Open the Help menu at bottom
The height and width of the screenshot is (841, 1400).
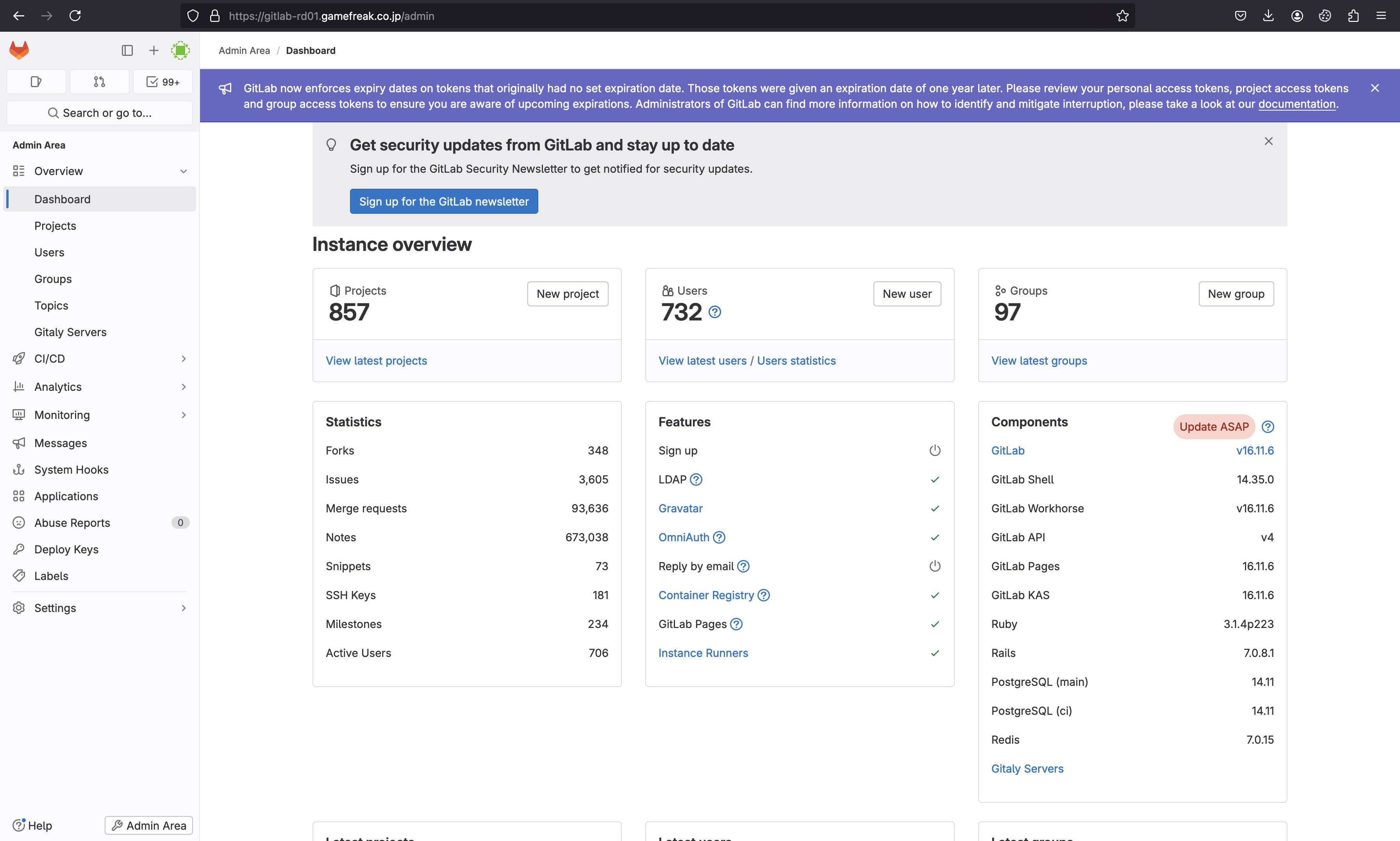click(x=32, y=826)
